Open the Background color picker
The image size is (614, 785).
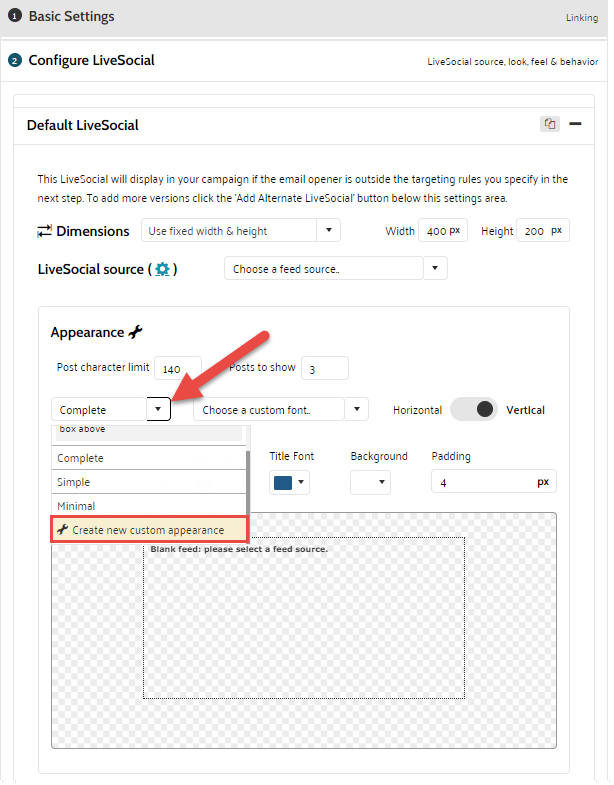click(x=369, y=483)
